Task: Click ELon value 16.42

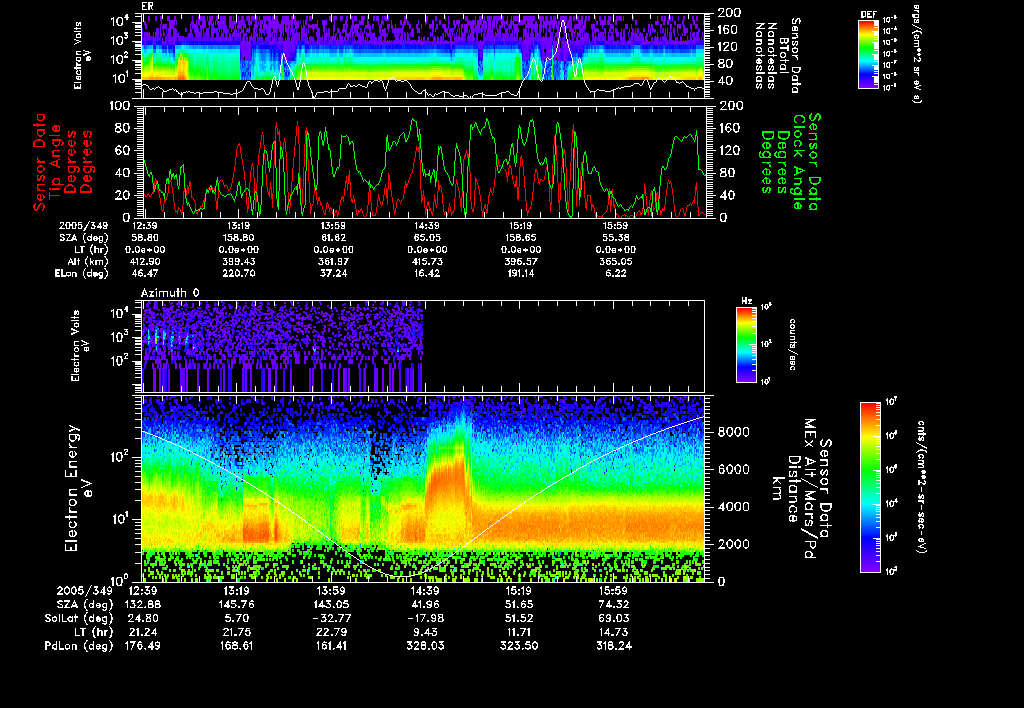Action: [x=427, y=274]
